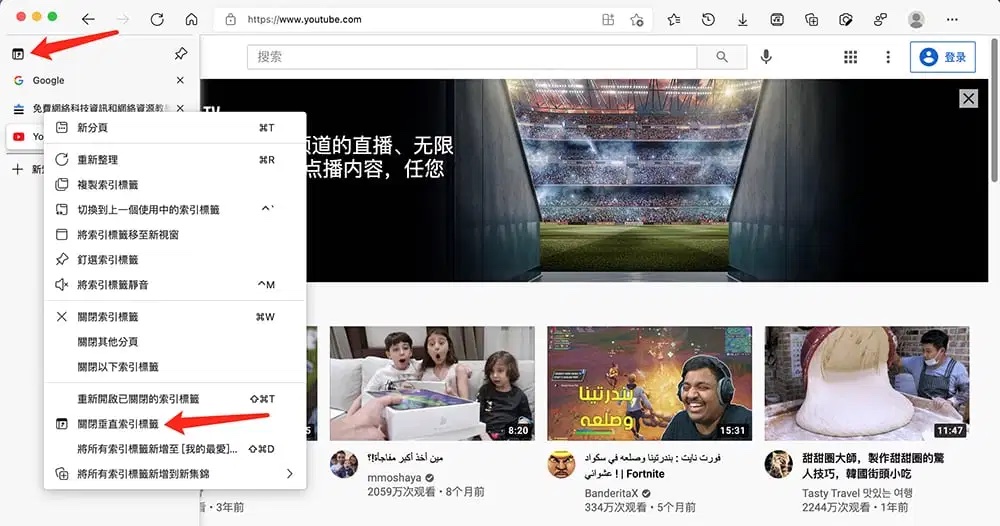Choose 新分頁 from context menu
Viewport: 1000px width, 526px height.
[175, 128]
